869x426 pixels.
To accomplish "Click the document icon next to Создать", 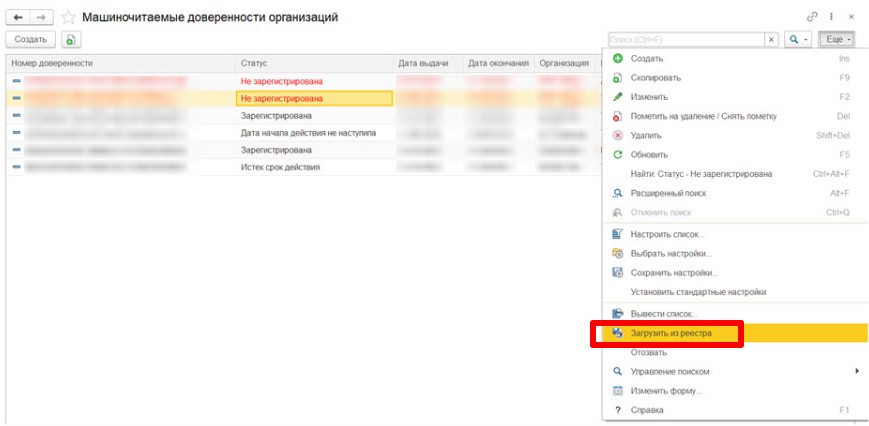I will click(70, 39).
